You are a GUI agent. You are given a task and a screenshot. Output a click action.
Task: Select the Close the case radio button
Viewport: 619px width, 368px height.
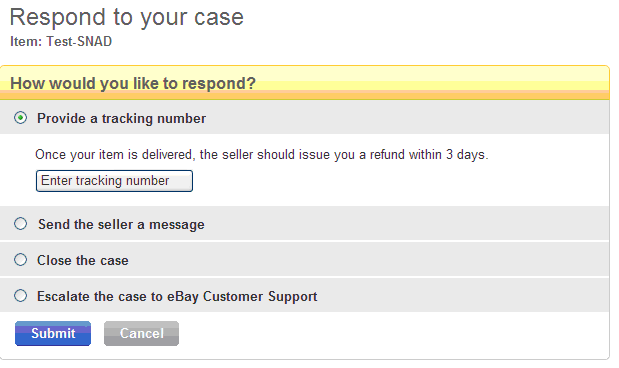(x=21, y=260)
